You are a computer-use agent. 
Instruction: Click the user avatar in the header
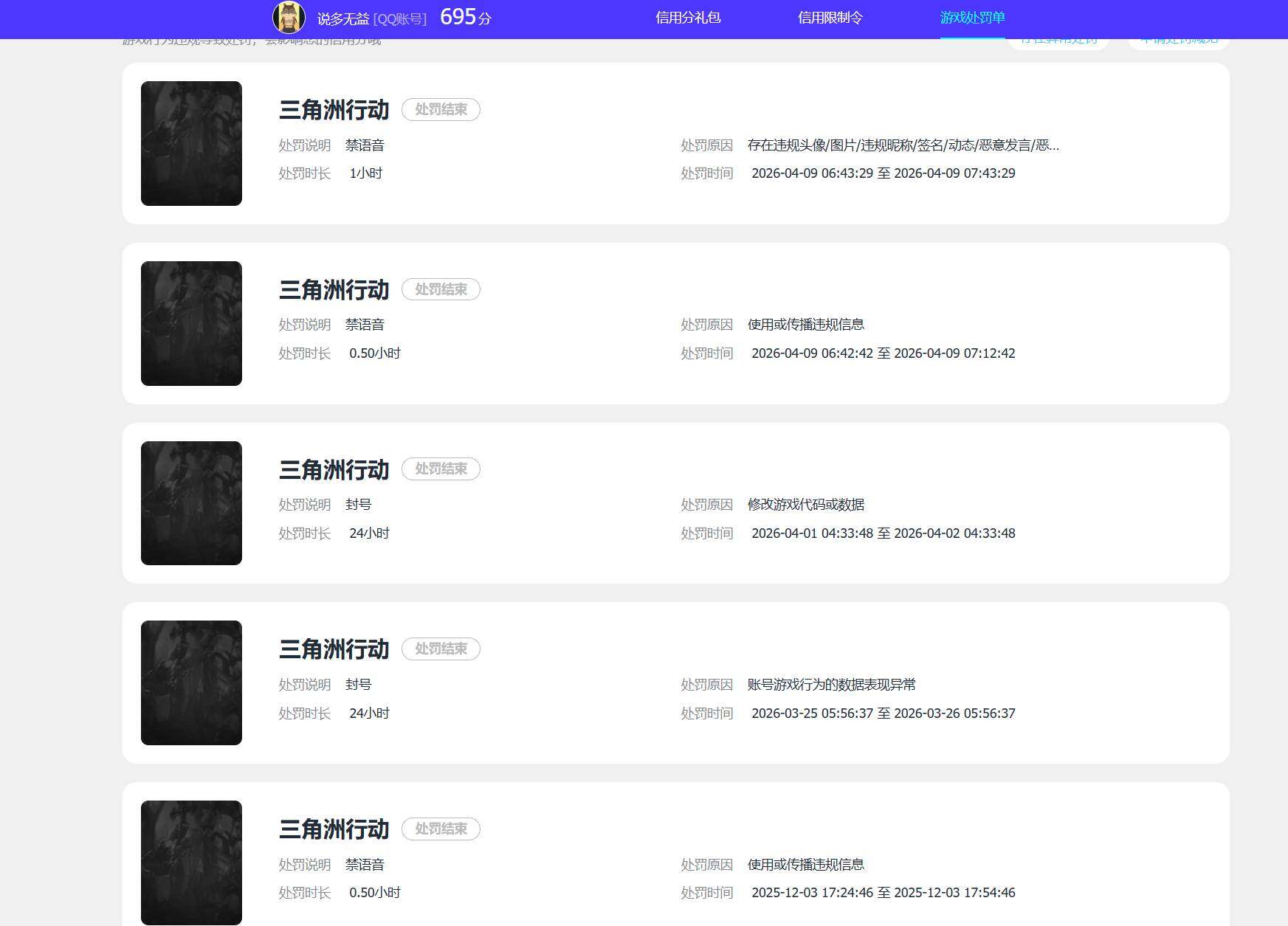[289, 18]
